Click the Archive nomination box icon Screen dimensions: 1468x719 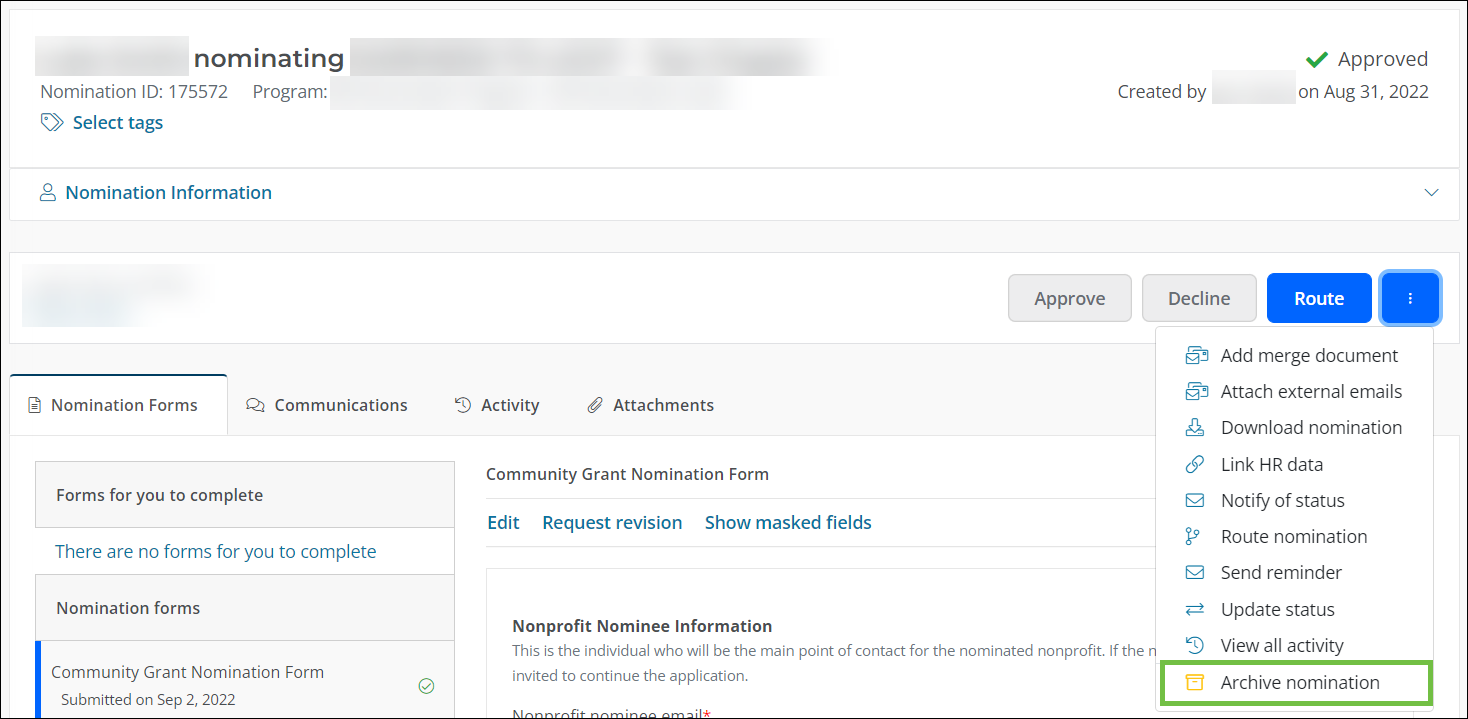pos(1194,682)
